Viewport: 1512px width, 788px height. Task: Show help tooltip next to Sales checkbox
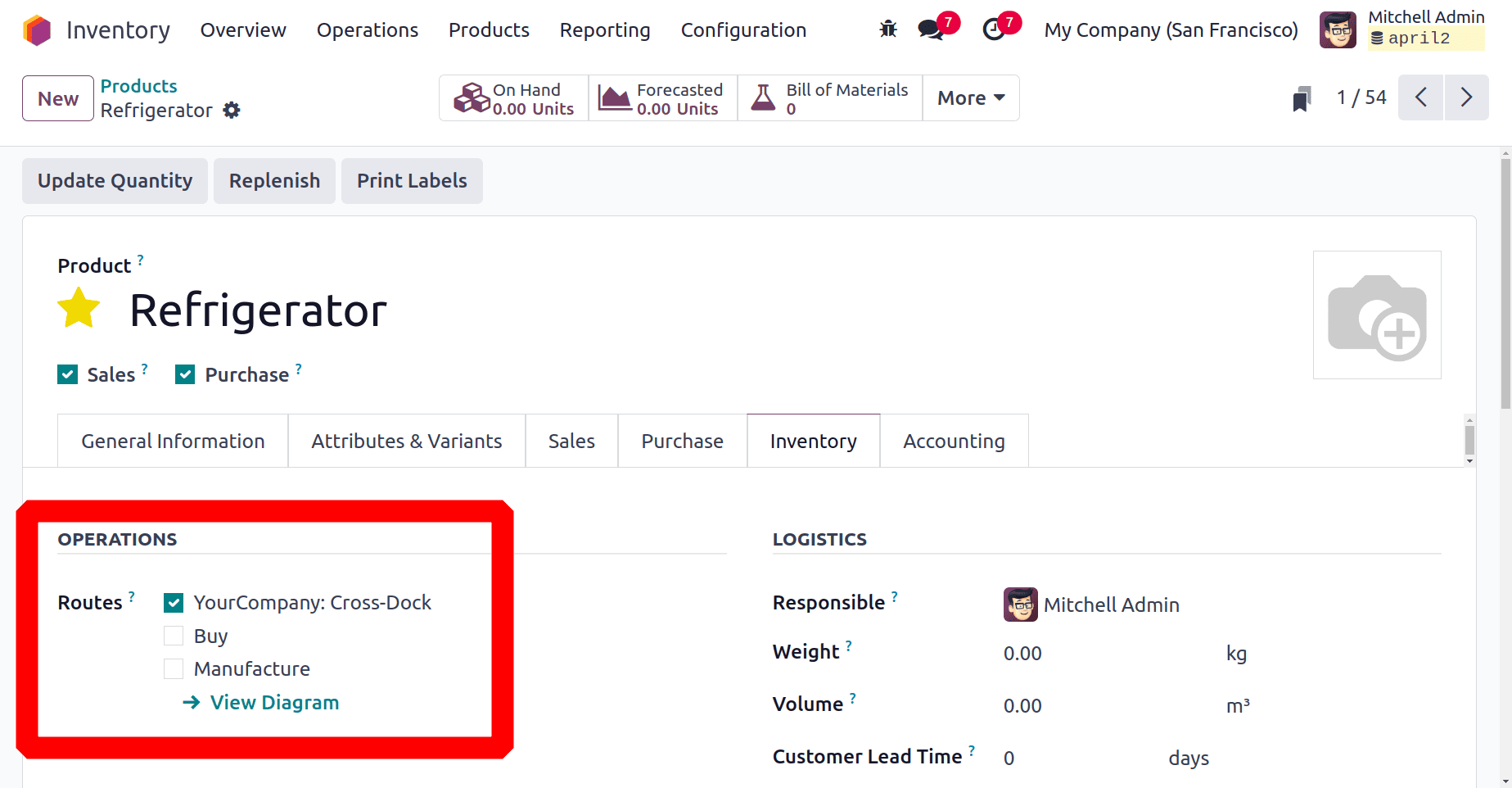(x=144, y=369)
